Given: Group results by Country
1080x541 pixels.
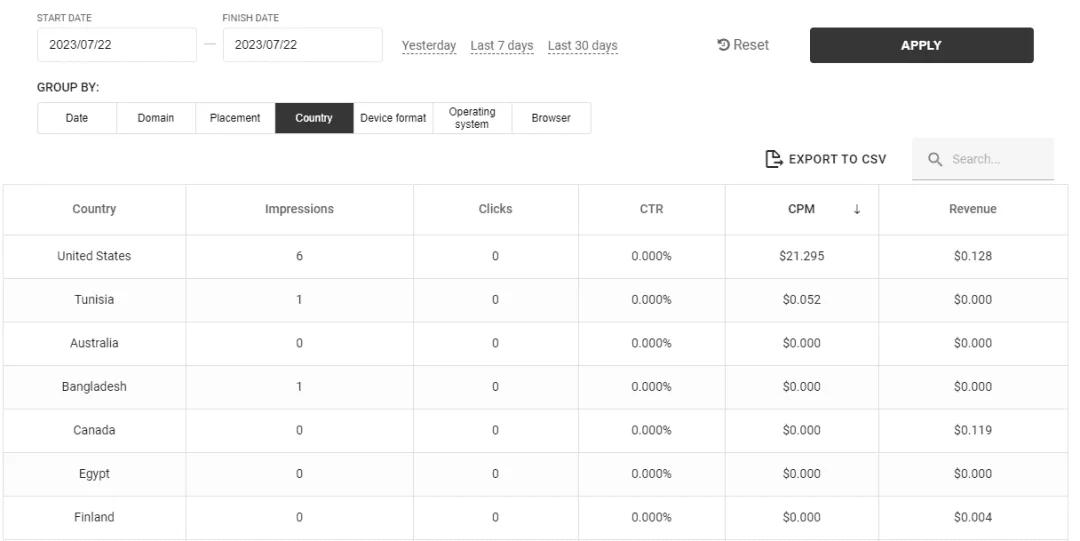Looking at the screenshot, I should 314,118.
